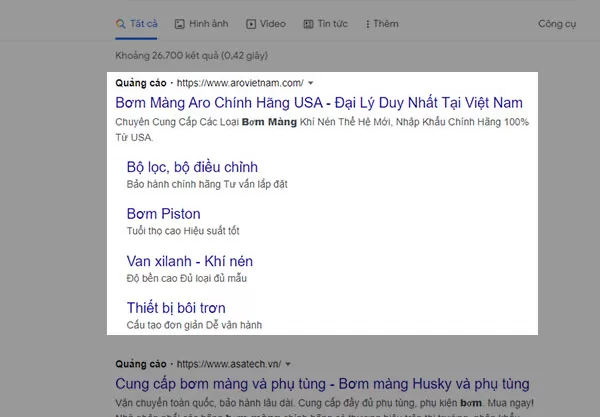Click the Chuyên Cung Cấp Các Loại description text
Viewport: 600px width, 417px height.
[x=322, y=129]
